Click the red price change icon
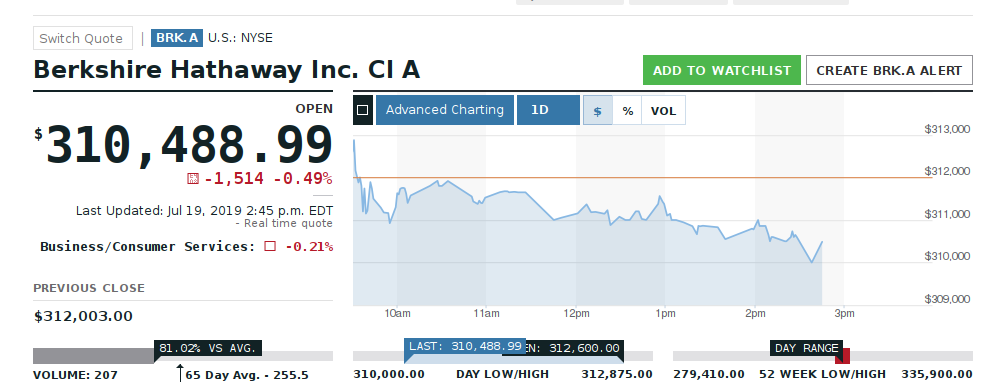Viewport: 999px width, 389px height. pyautogui.click(x=192, y=179)
